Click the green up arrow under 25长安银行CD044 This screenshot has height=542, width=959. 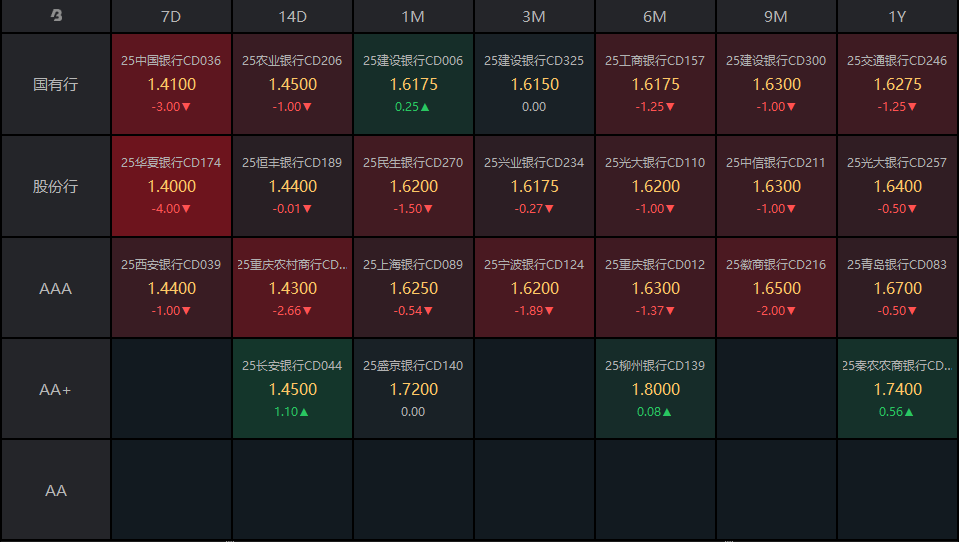point(305,412)
